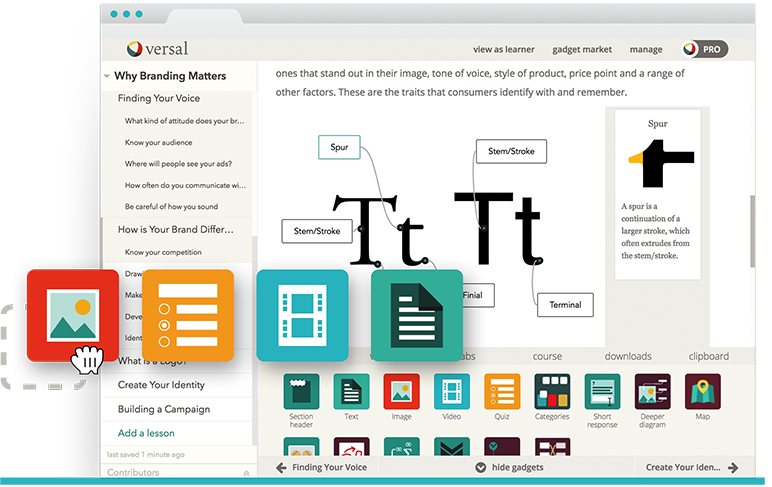772x487 pixels.
Task: Click the large green Text document tile
Action: pyautogui.click(x=417, y=316)
